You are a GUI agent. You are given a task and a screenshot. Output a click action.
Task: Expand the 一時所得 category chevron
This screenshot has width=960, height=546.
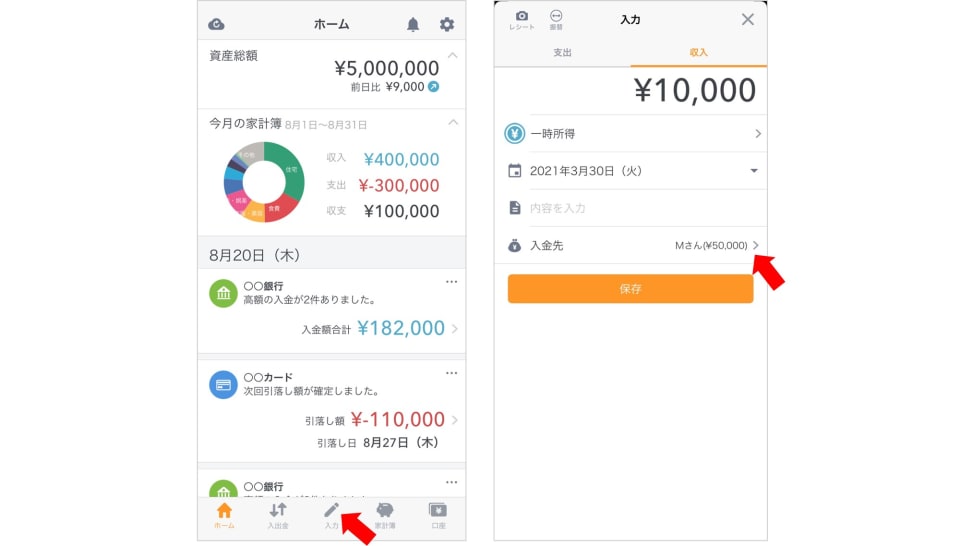pos(758,133)
